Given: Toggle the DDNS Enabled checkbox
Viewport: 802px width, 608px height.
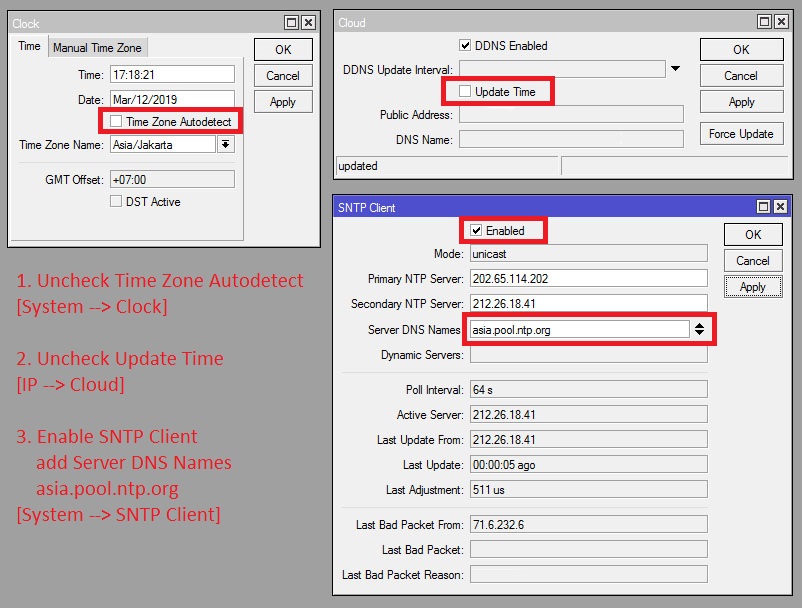Looking at the screenshot, I should click(465, 46).
